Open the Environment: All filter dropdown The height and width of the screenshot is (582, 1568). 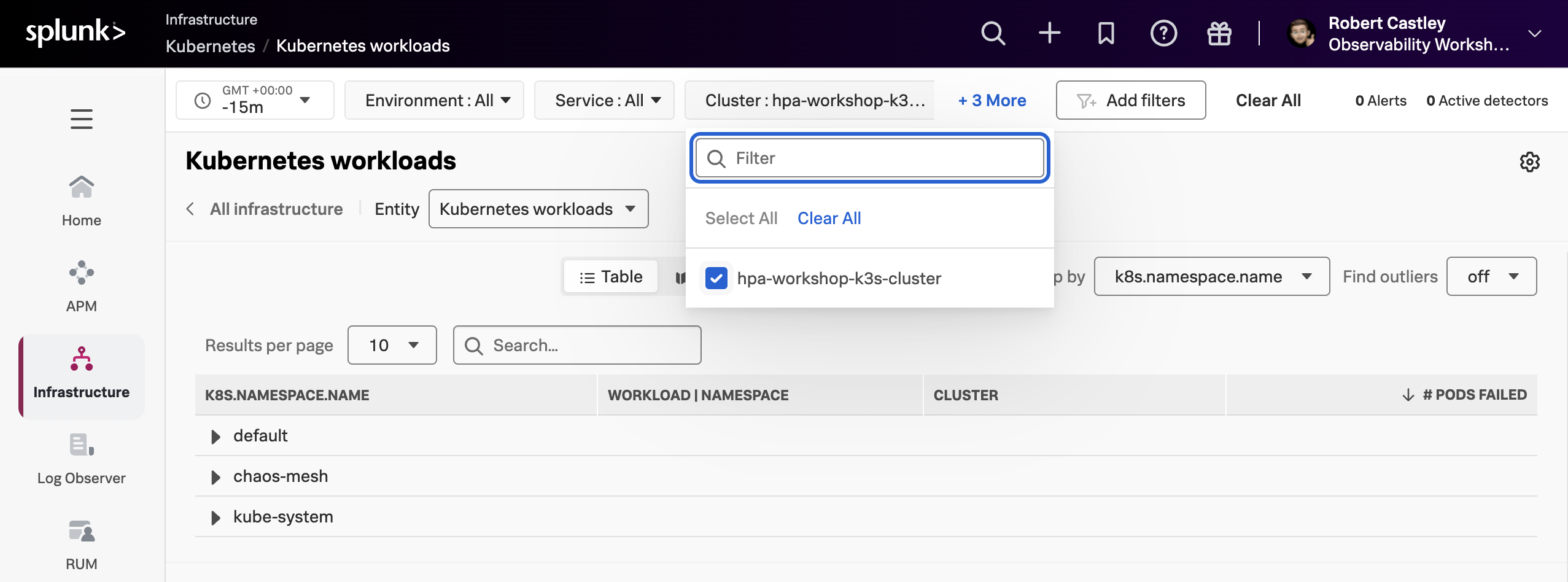pos(434,100)
